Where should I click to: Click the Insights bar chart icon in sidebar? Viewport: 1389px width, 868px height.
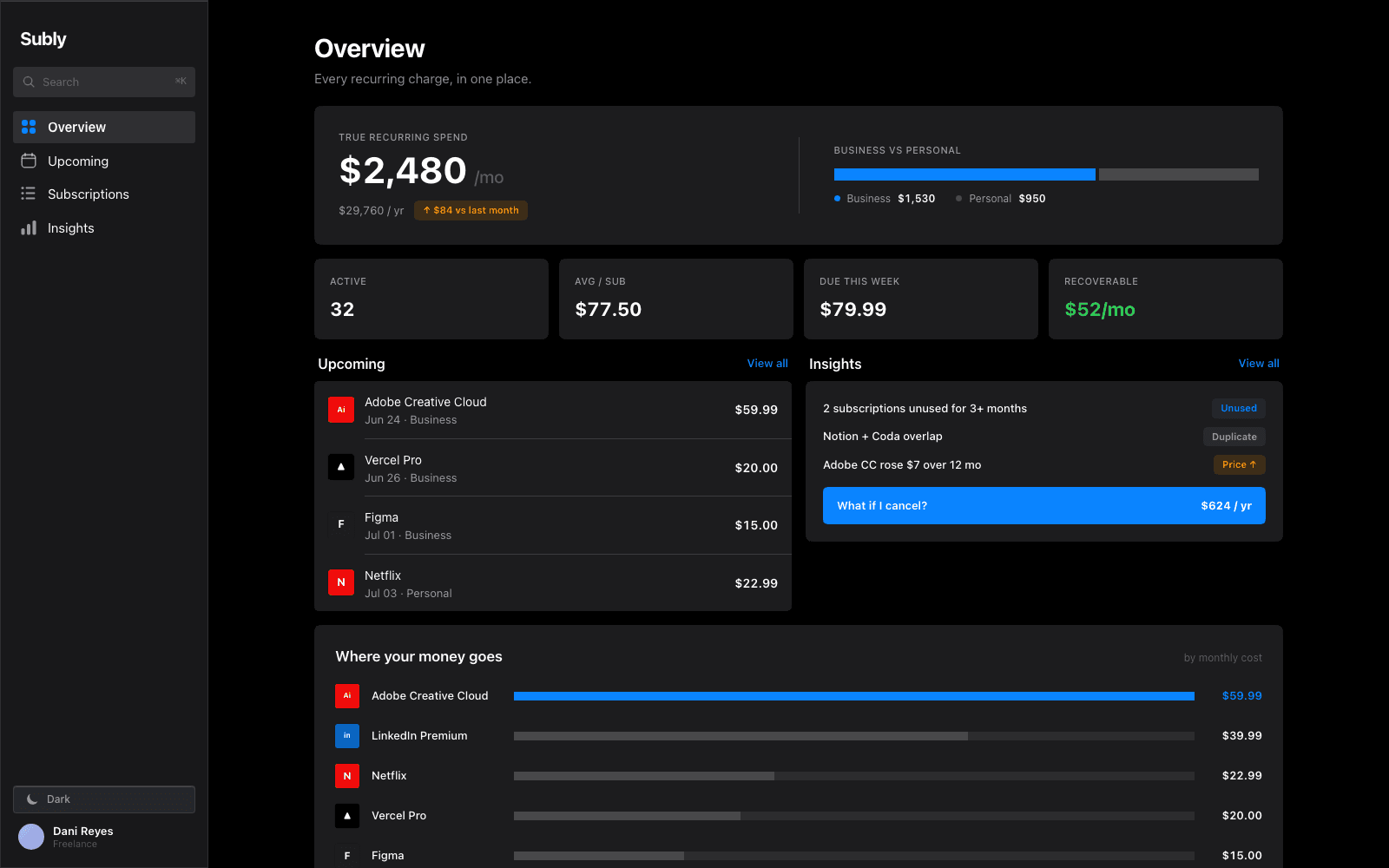pos(29,227)
